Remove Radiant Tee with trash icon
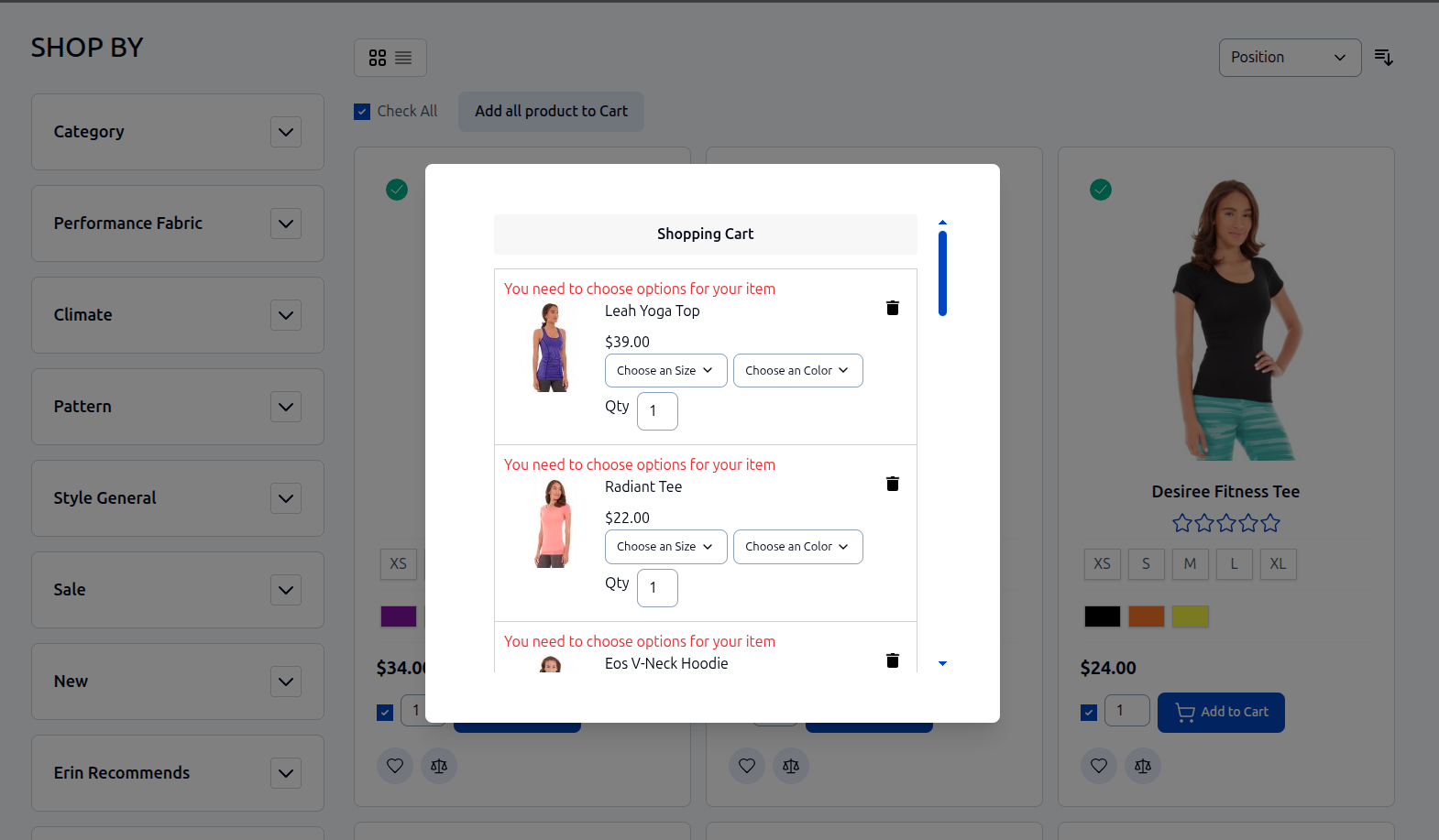This screenshot has height=840, width=1439. tap(893, 484)
